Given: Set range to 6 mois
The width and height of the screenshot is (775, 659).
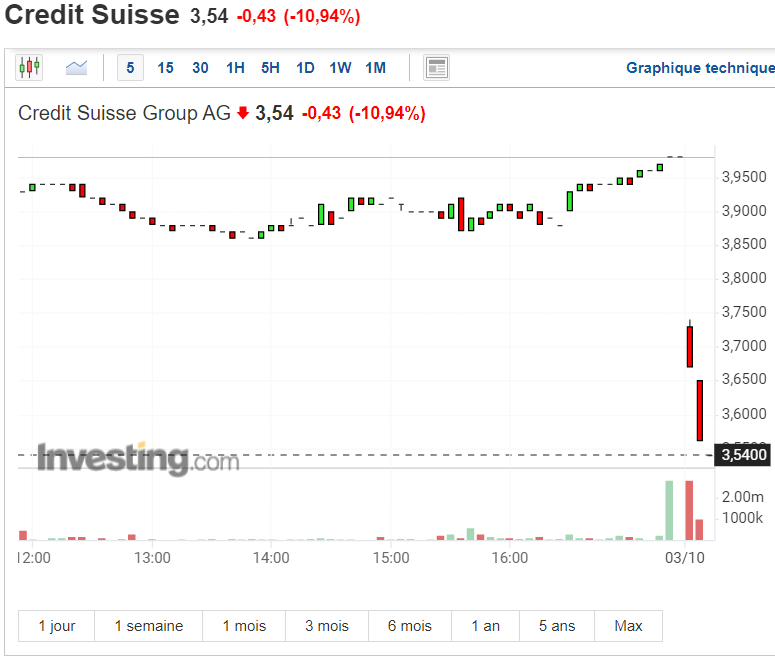Looking at the screenshot, I should tap(410, 626).
